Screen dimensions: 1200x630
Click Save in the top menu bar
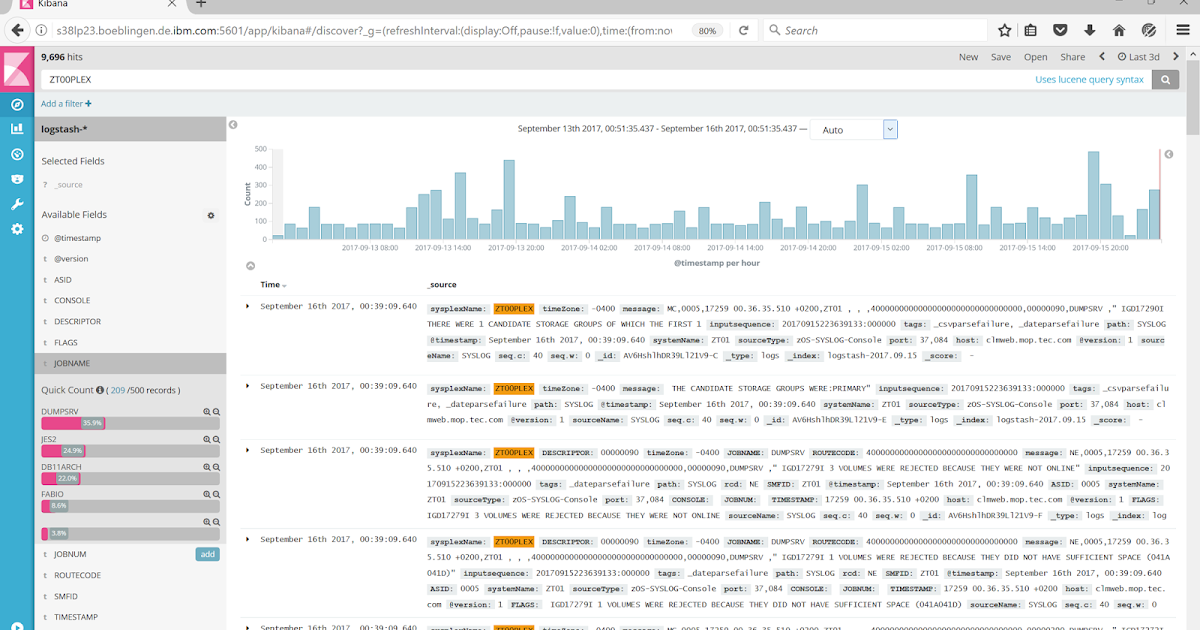click(1001, 57)
